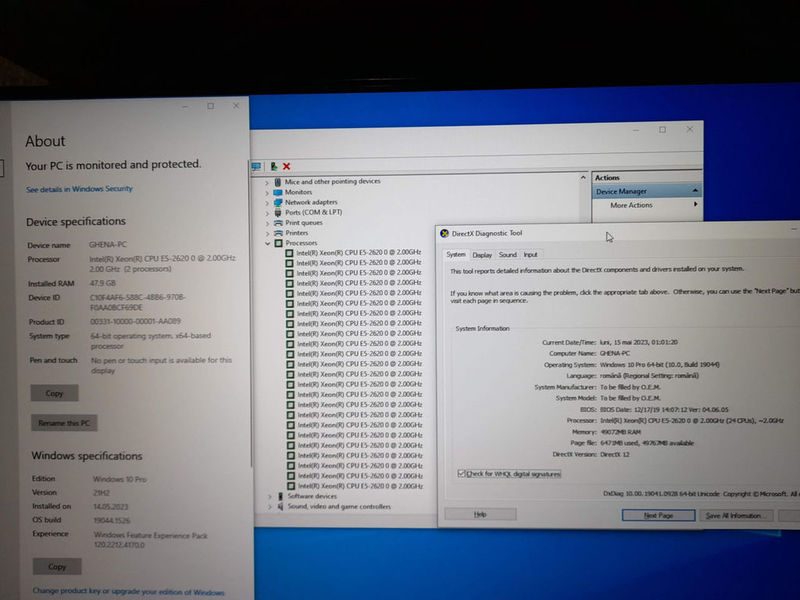Select the Print queues category icon
Viewport: 800px width, 600px height.
[278, 223]
